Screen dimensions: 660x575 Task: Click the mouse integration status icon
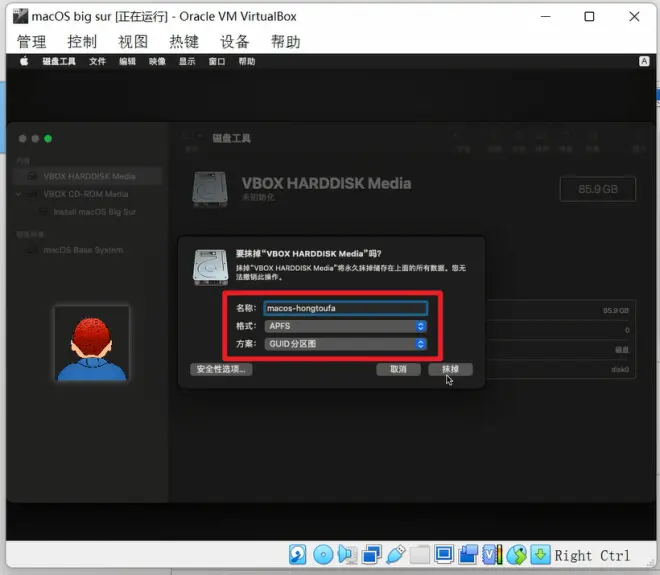click(x=516, y=554)
